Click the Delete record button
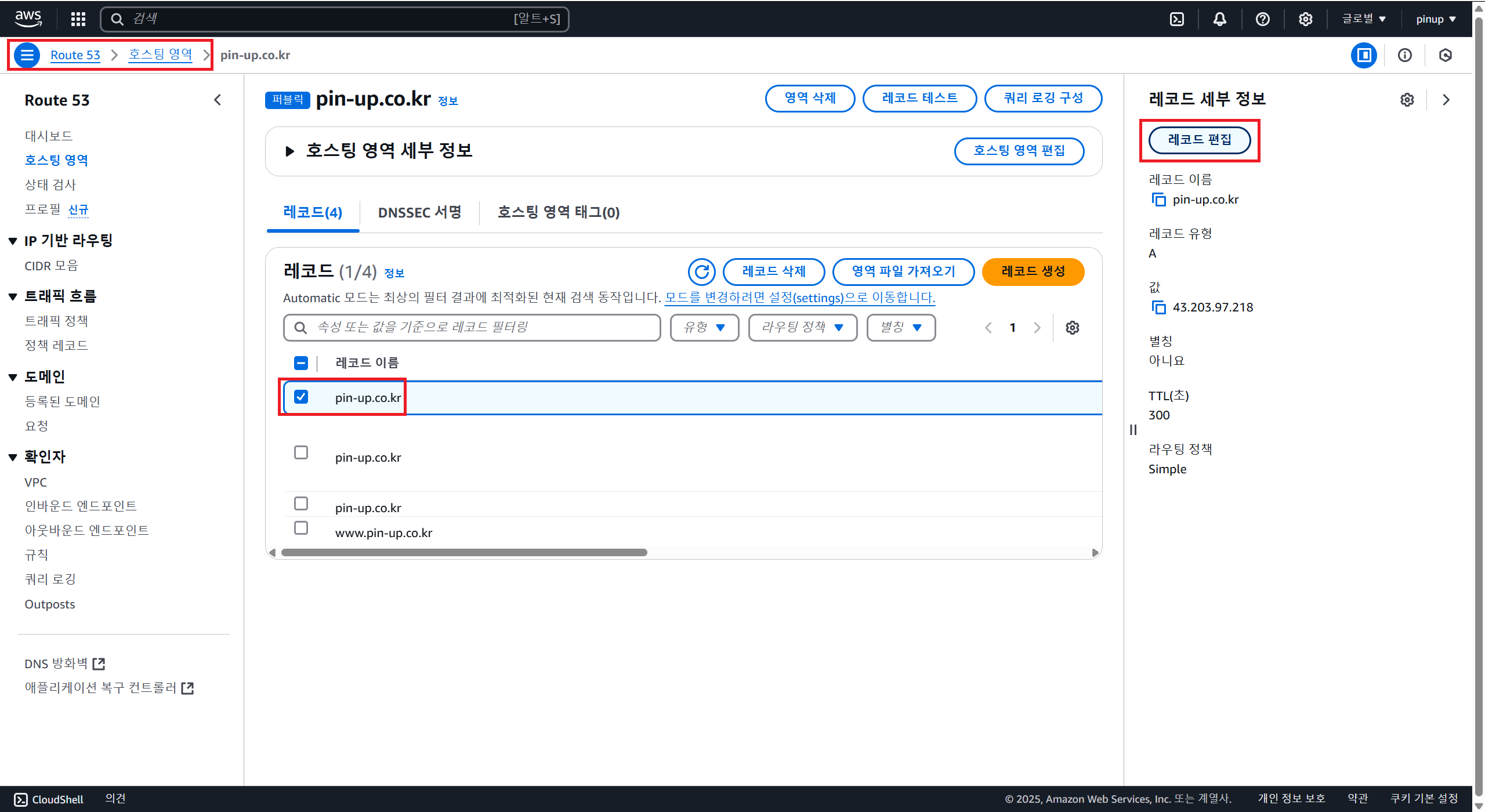This screenshot has height=812, width=1485. click(x=774, y=271)
